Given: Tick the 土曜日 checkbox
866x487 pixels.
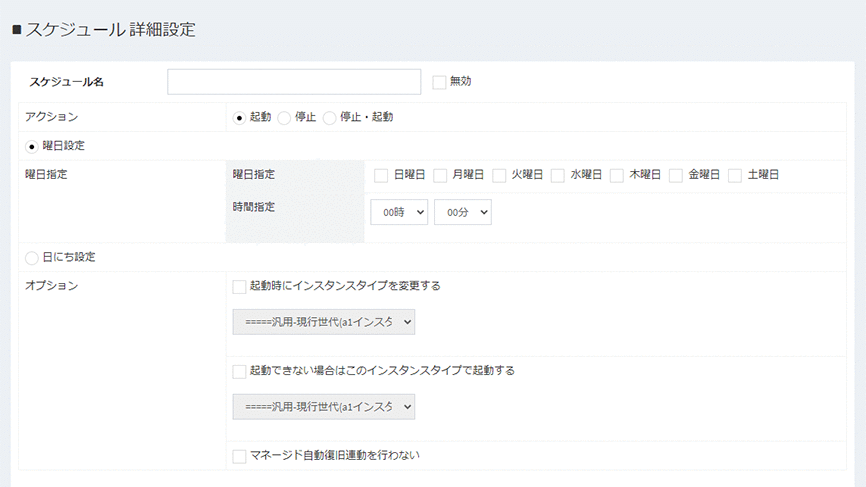Looking at the screenshot, I should tap(735, 176).
